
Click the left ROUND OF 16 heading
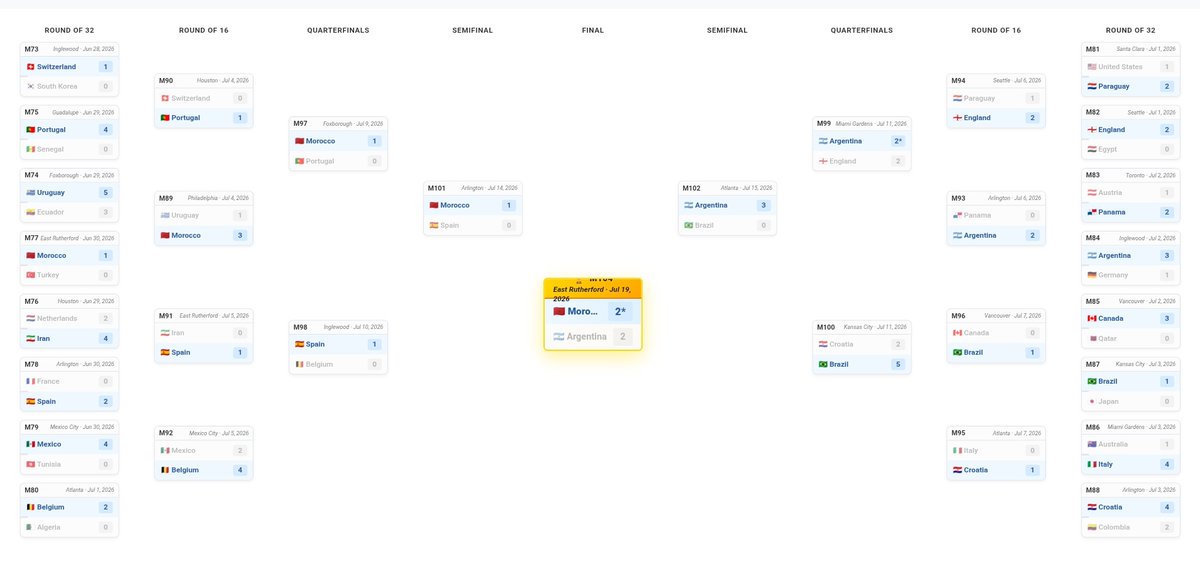(204, 31)
